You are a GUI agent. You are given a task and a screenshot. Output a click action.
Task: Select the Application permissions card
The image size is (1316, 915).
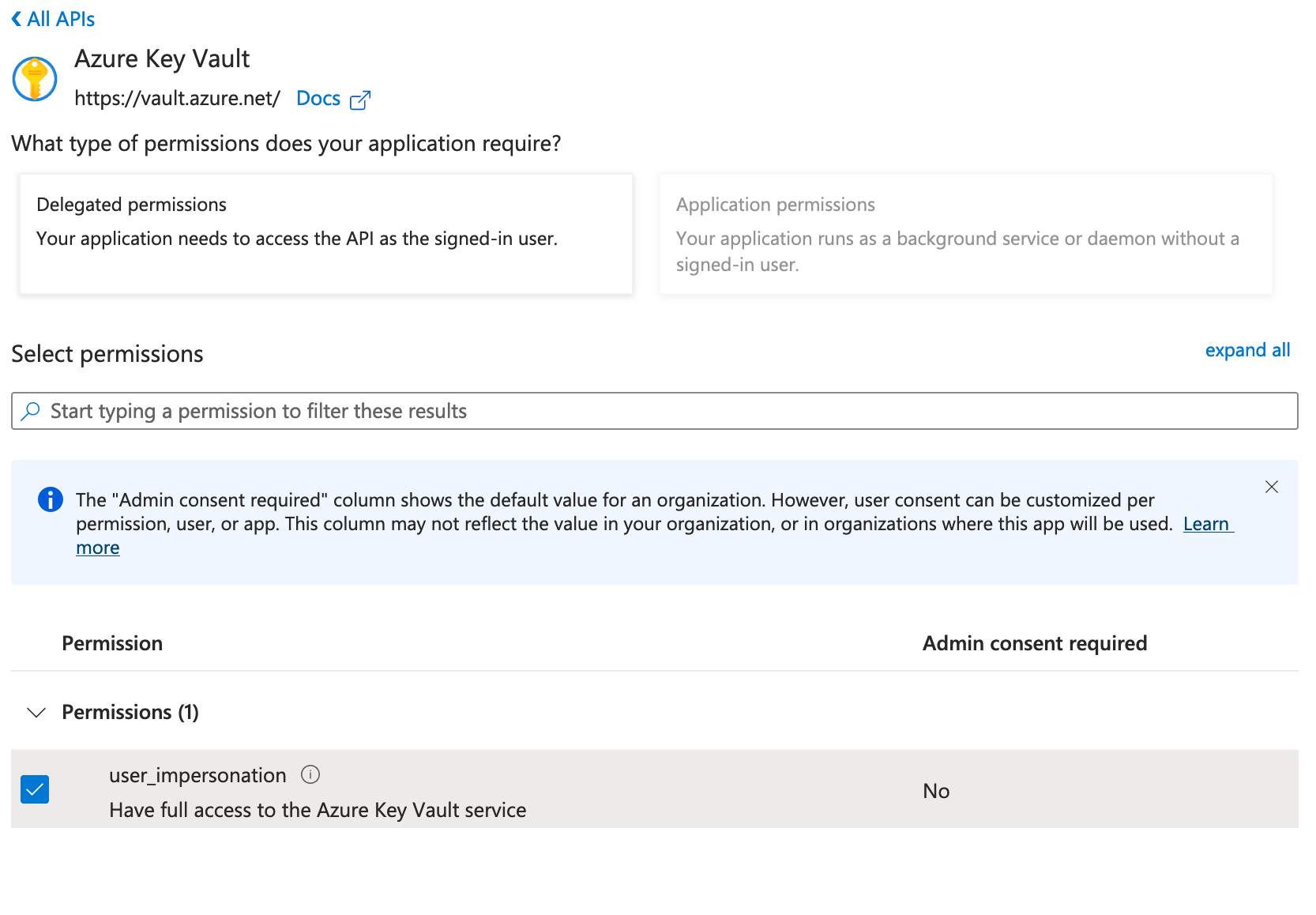click(x=966, y=234)
